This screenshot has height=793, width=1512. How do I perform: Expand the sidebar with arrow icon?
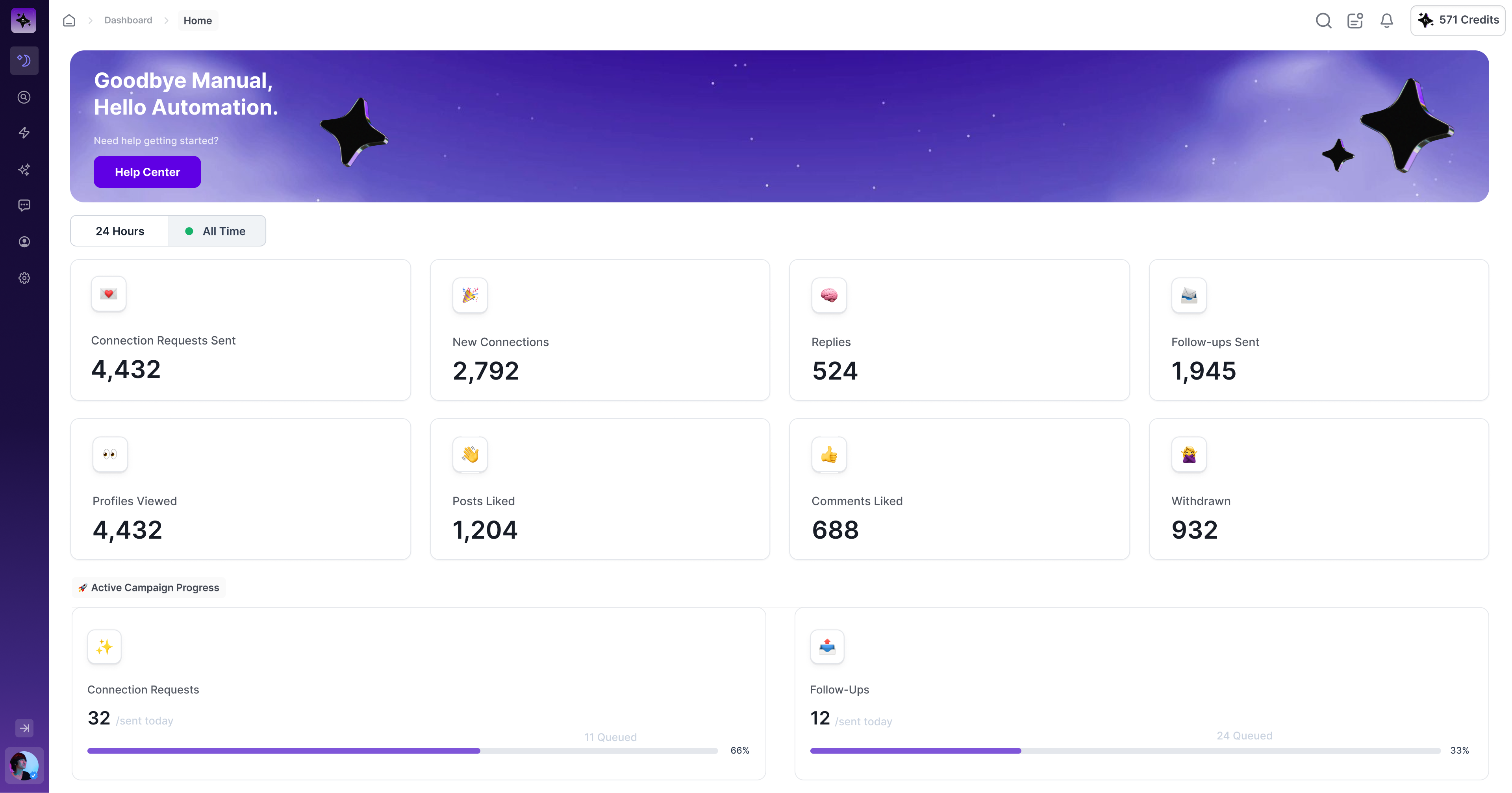coord(24,728)
